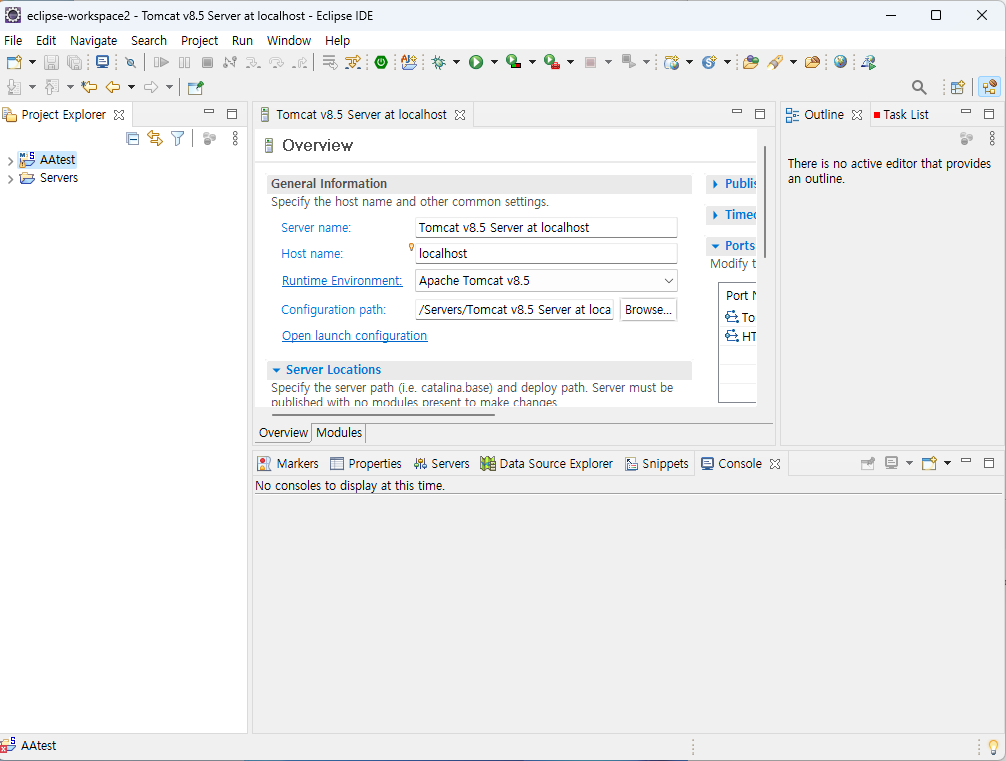Open the New wizard dropdown arrow
The height and width of the screenshot is (761, 1006).
click(32, 62)
